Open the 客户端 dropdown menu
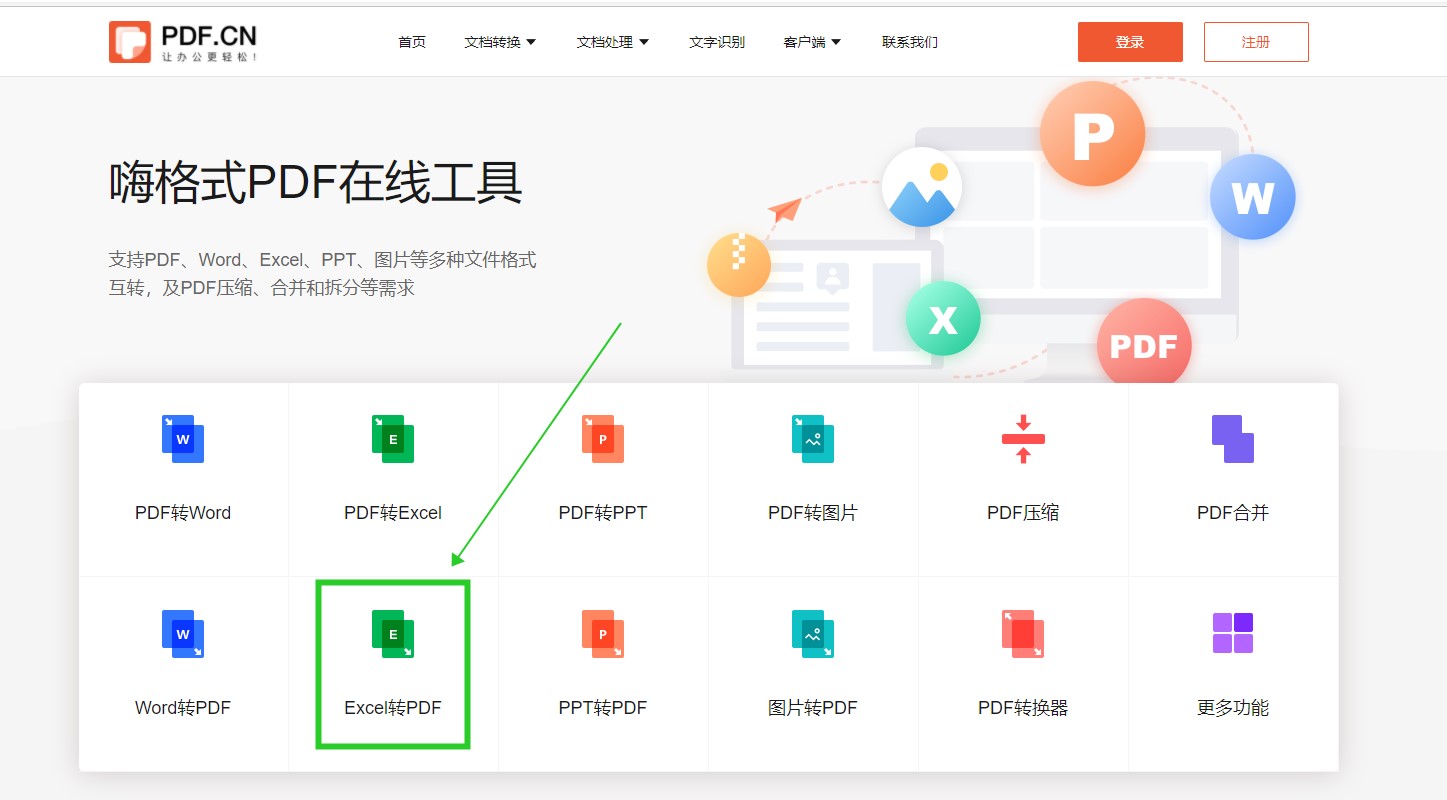This screenshot has height=800, width=1447. coord(811,42)
